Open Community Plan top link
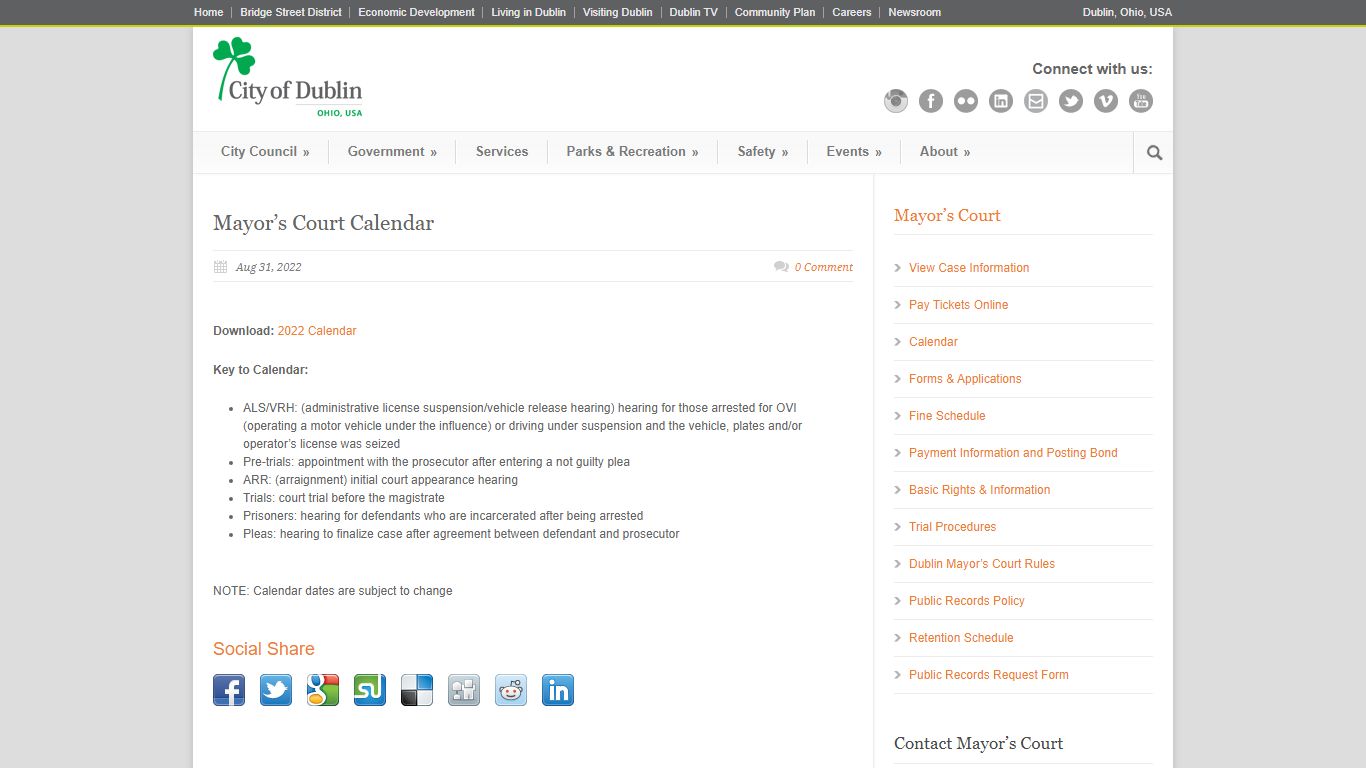The width and height of the screenshot is (1366, 768). point(775,12)
